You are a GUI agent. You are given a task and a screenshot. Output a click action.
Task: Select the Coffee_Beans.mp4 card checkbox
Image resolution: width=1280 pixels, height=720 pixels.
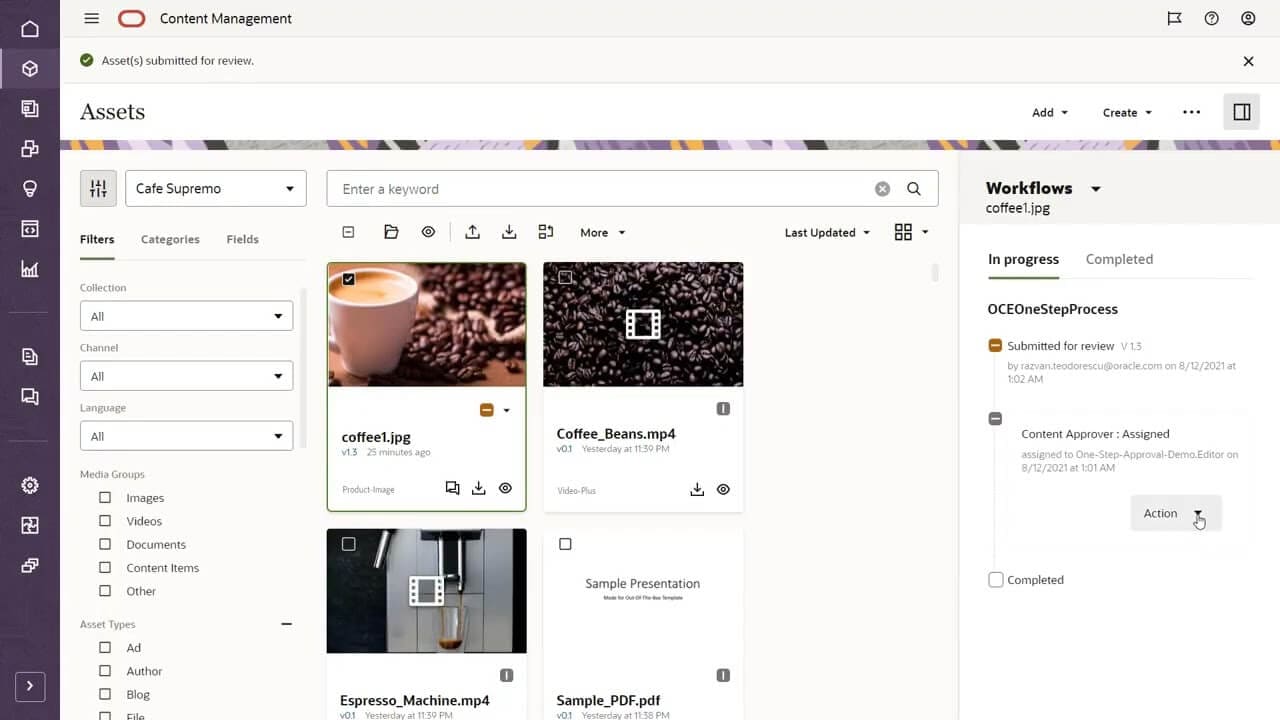[566, 277]
